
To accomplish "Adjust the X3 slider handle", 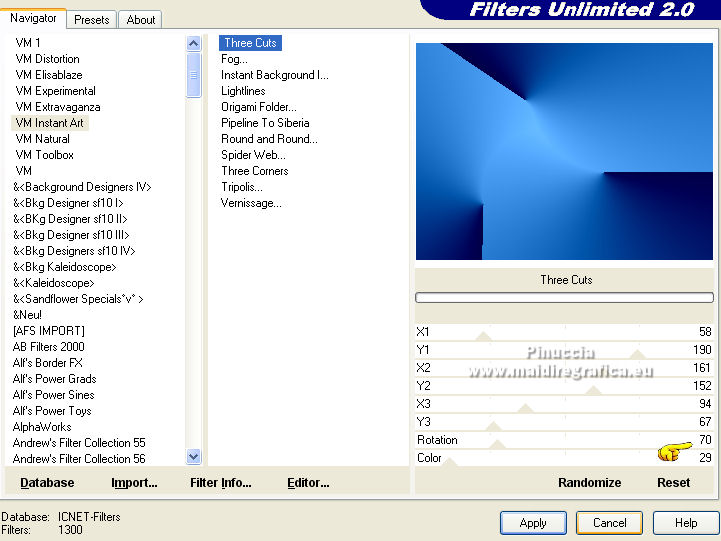I will point(525,409).
